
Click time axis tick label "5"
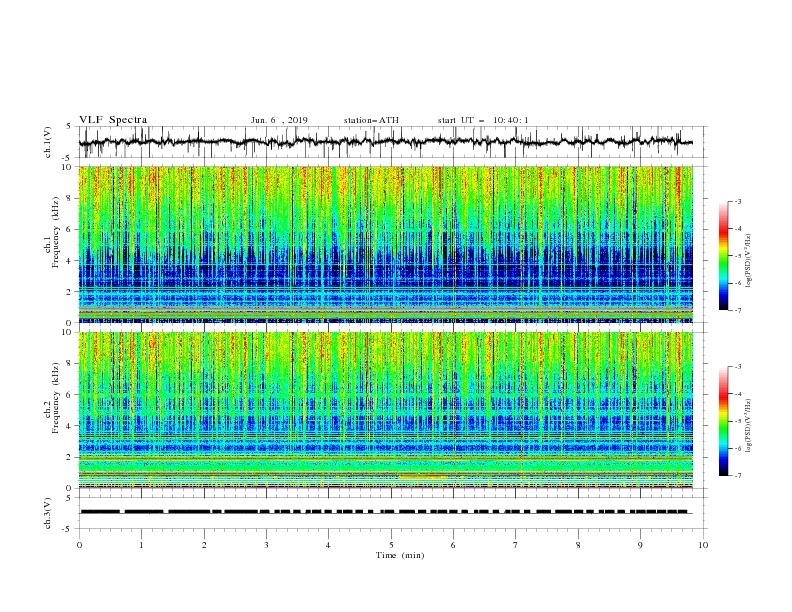click(391, 545)
